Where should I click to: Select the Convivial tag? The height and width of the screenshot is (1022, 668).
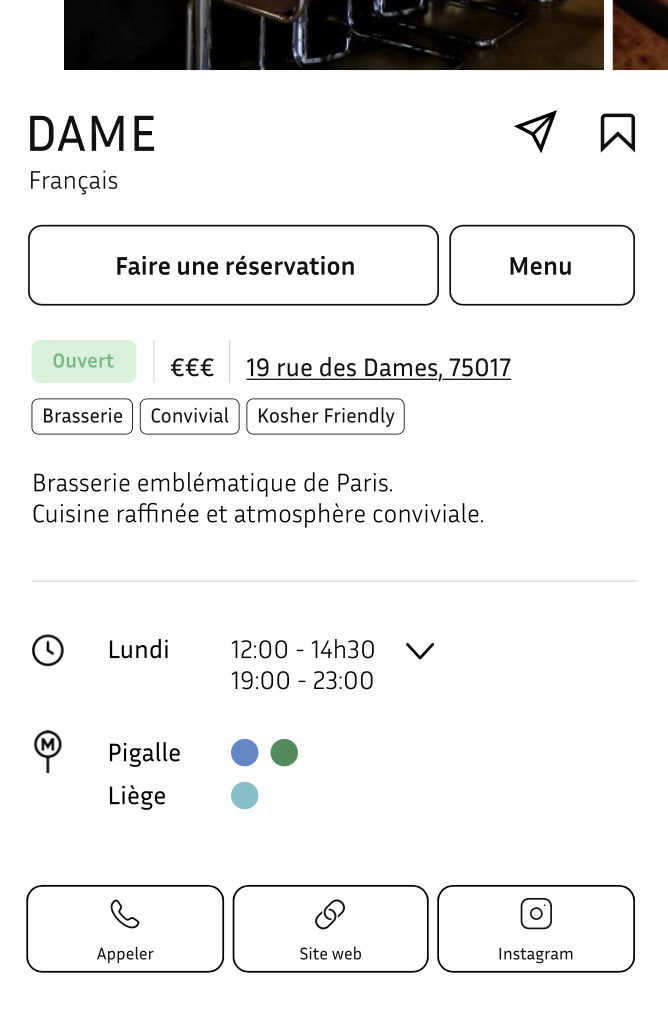(x=190, y=416)
